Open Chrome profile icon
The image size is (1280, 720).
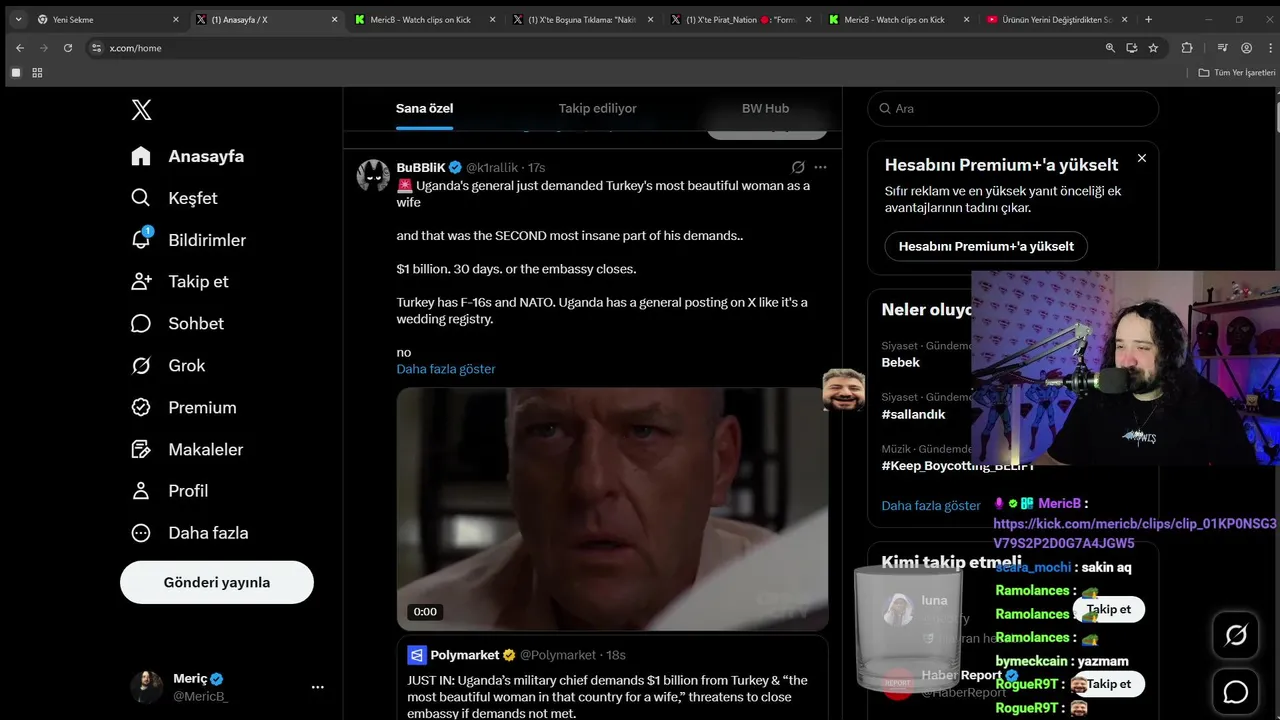coord(1246,48)
